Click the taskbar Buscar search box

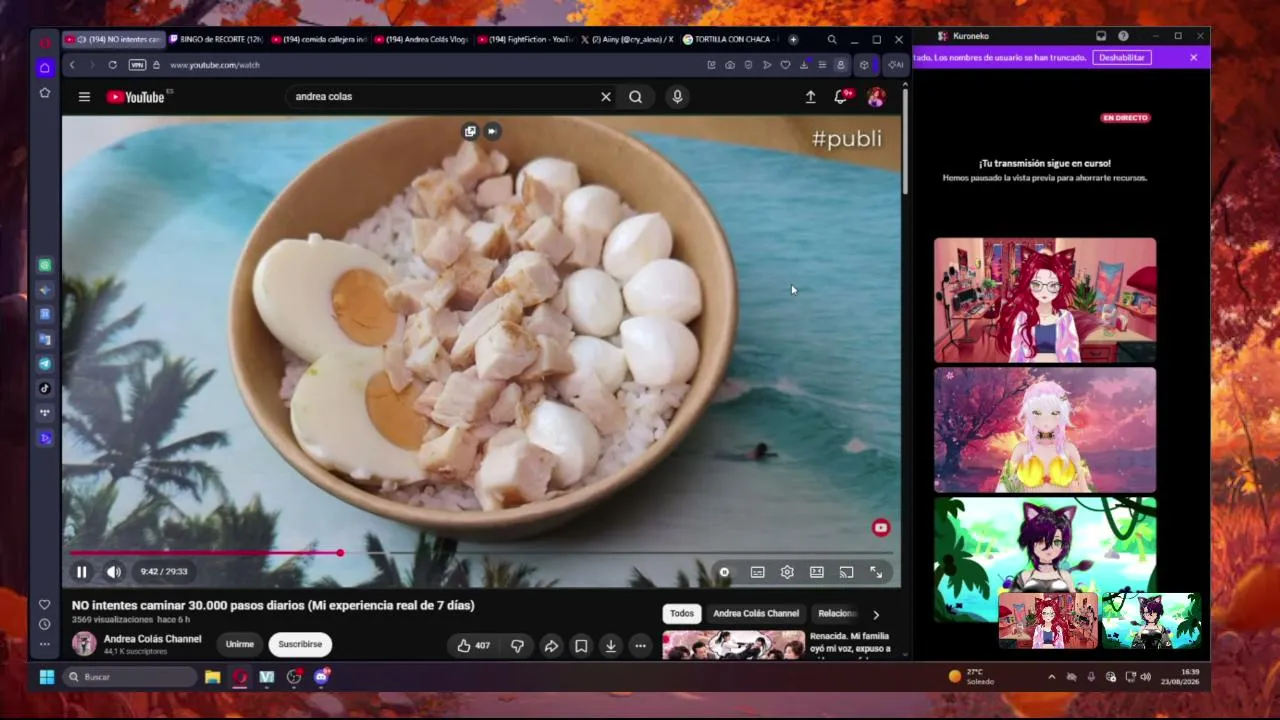(x=130, y=677)
